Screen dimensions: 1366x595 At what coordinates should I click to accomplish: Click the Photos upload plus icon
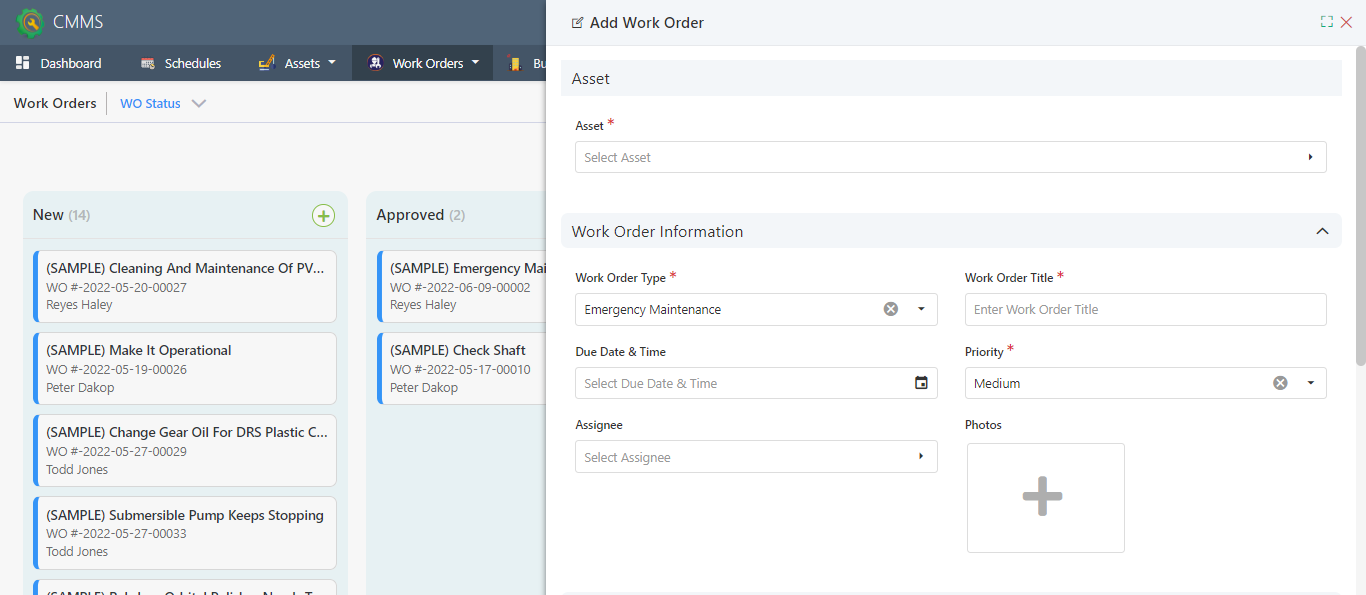point(1045,497)
